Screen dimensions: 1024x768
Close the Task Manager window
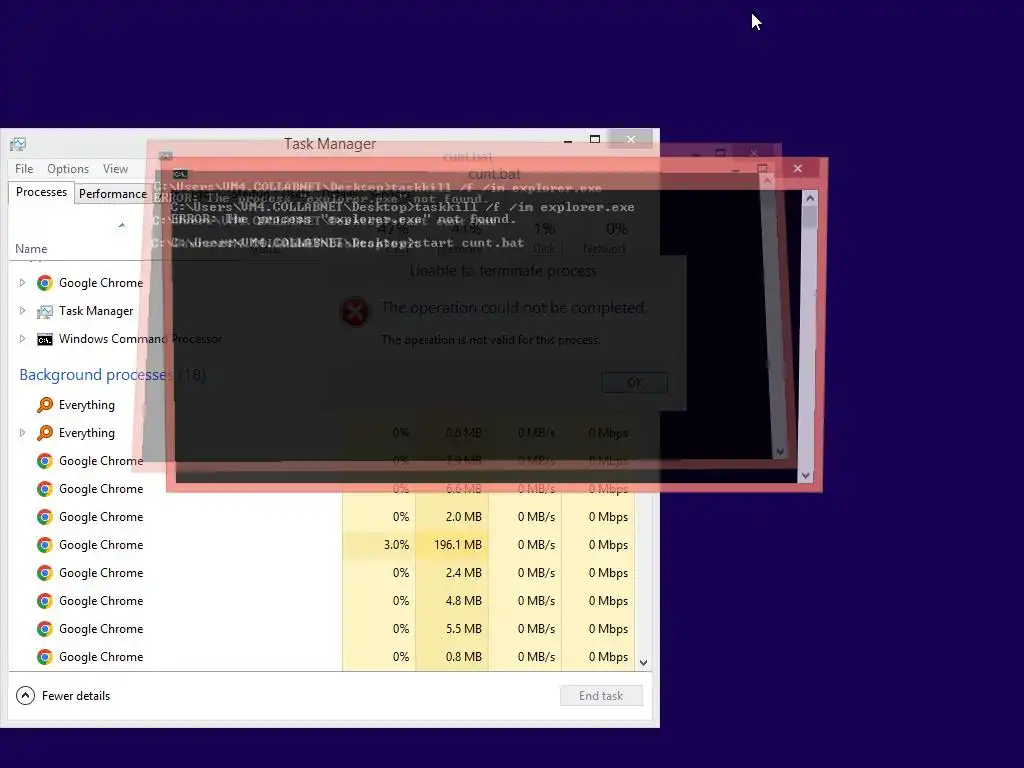[x=631, y=139]
